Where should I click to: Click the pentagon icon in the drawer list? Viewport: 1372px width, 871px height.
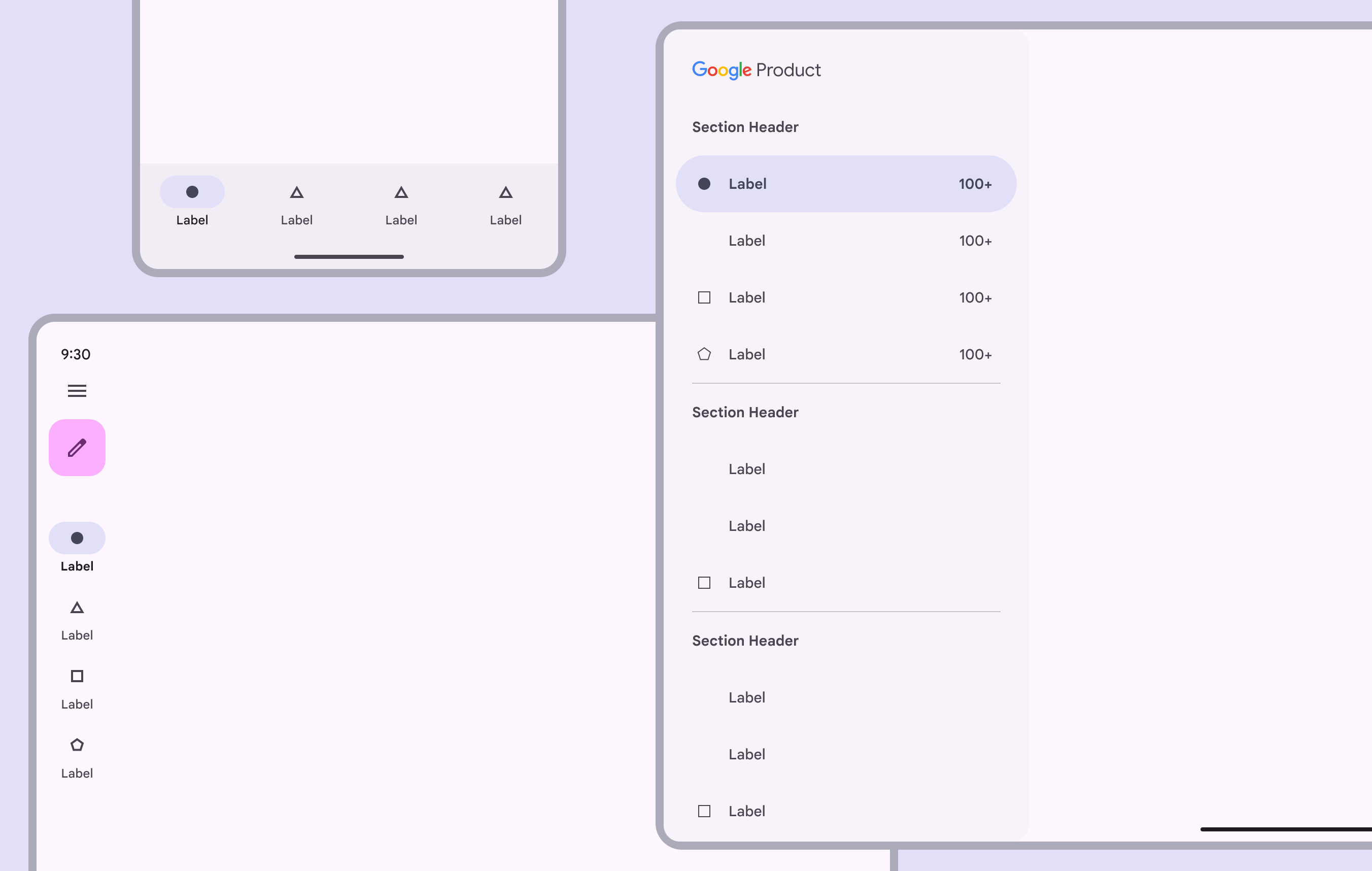[704, 355]
